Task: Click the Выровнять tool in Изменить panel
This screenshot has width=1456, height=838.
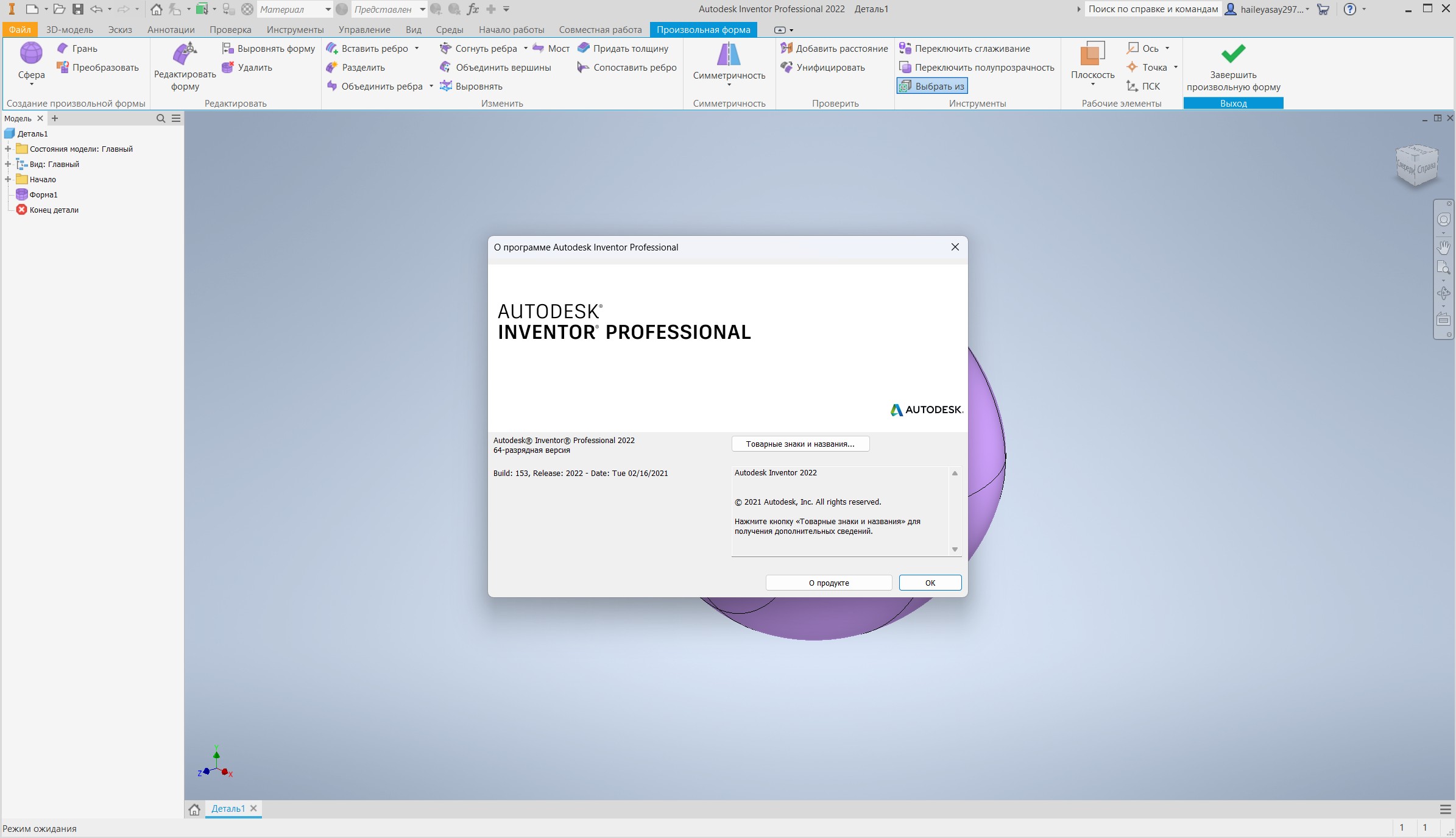Action: click(472, 86)
